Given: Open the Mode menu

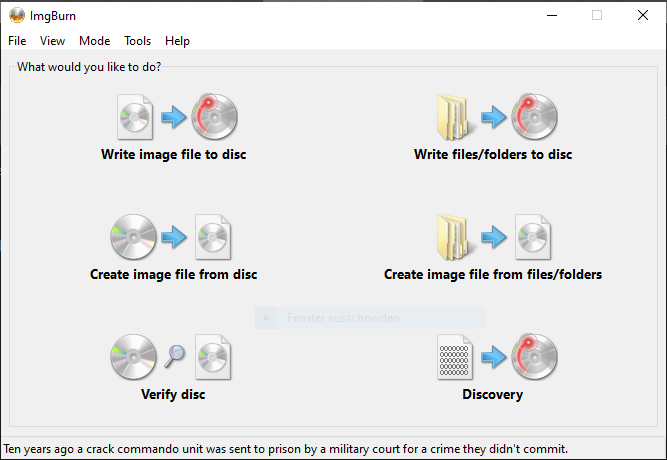Looking at the screenshot, I should coord(94,41).
